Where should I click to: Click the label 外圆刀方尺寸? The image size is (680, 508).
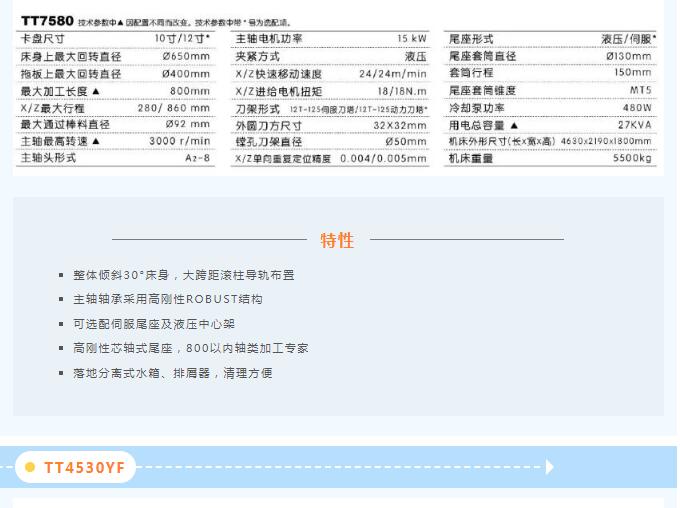point(269,126)
